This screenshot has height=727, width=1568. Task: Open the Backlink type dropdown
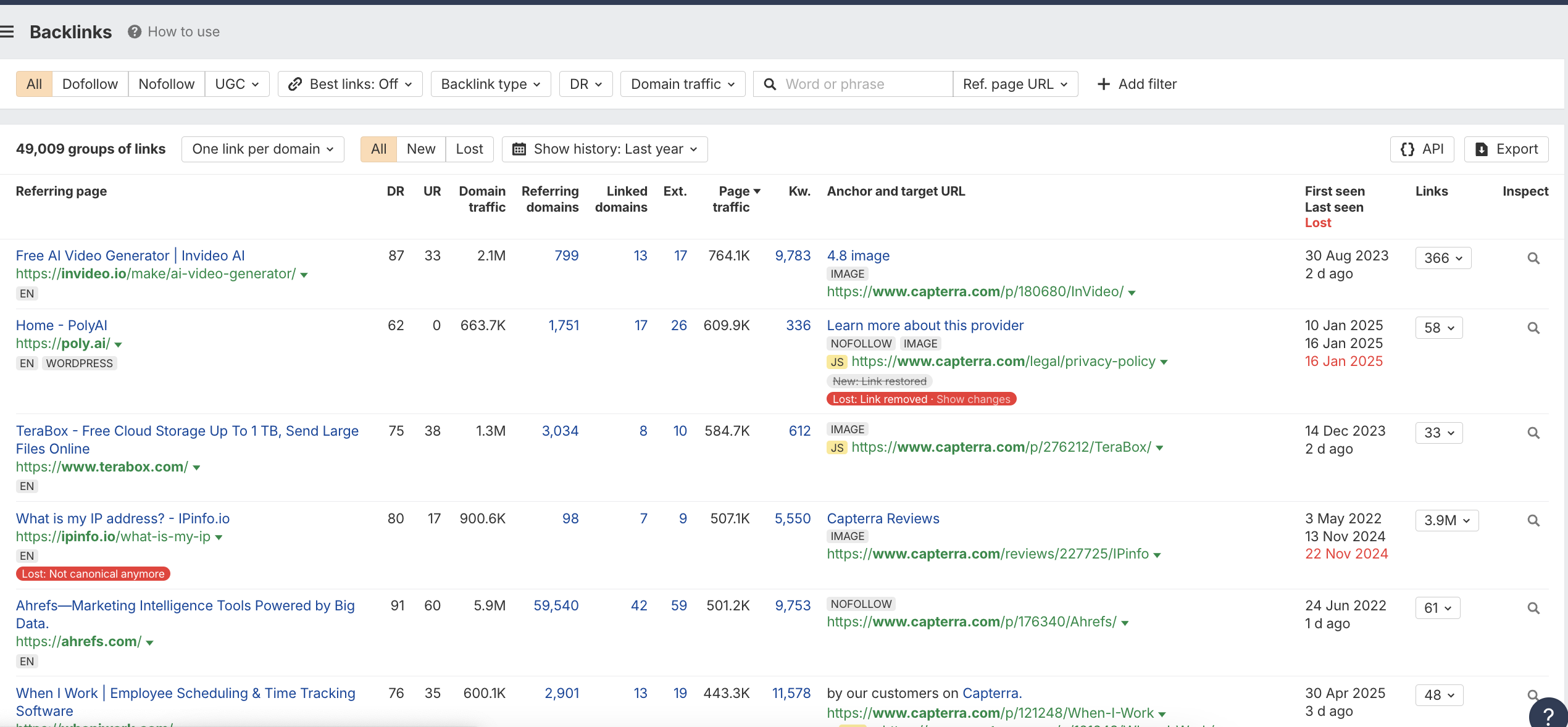click(x=491, y=84)
